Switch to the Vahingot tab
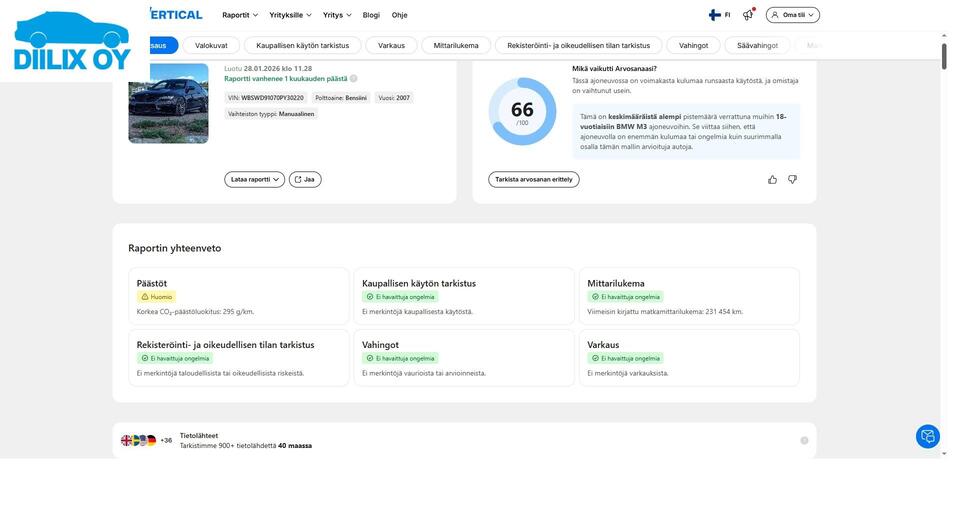This screenshot has height=520, width=960. click(x=693, y=45)
